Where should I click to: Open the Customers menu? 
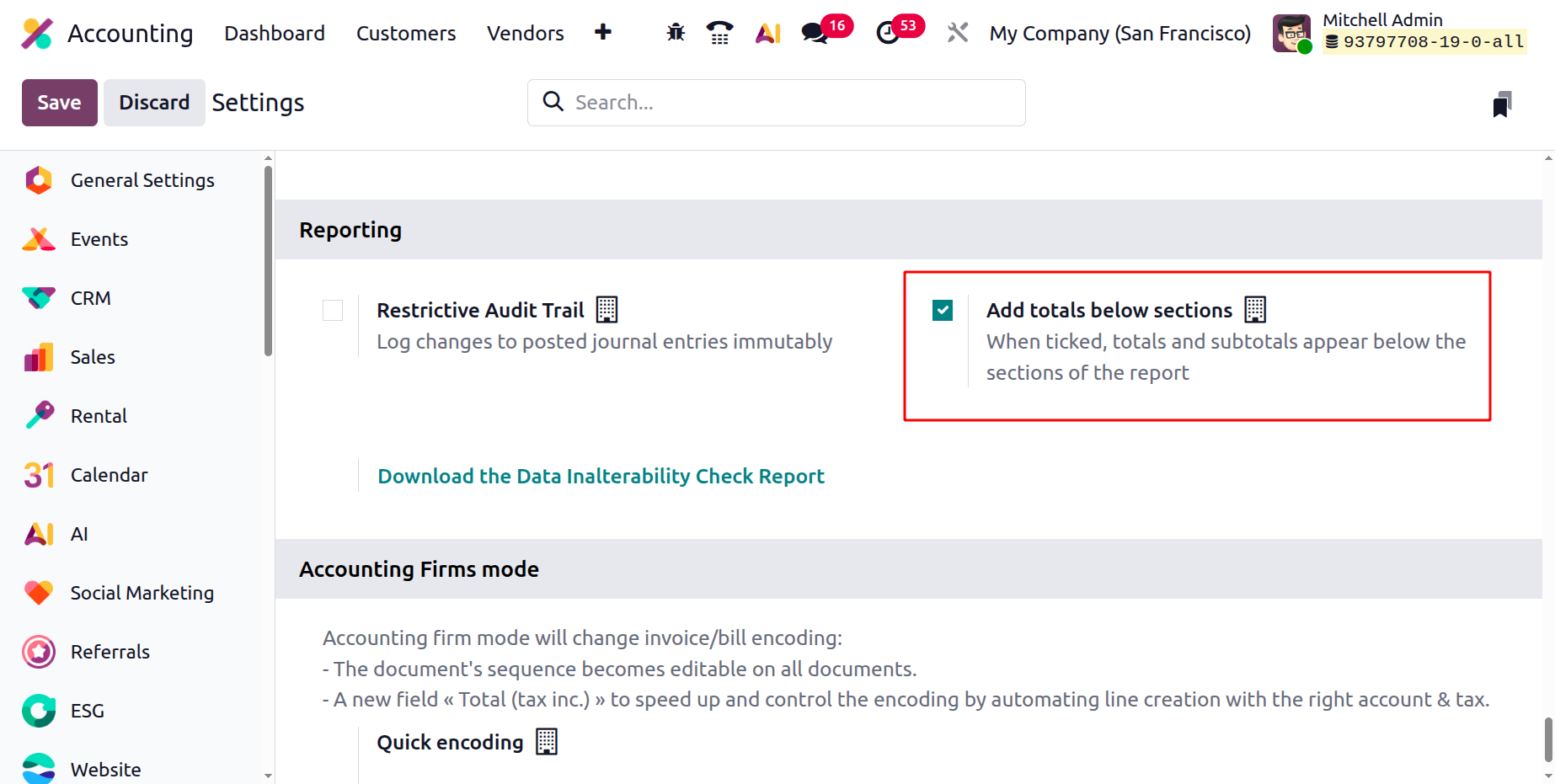click(x=406, y=34)
